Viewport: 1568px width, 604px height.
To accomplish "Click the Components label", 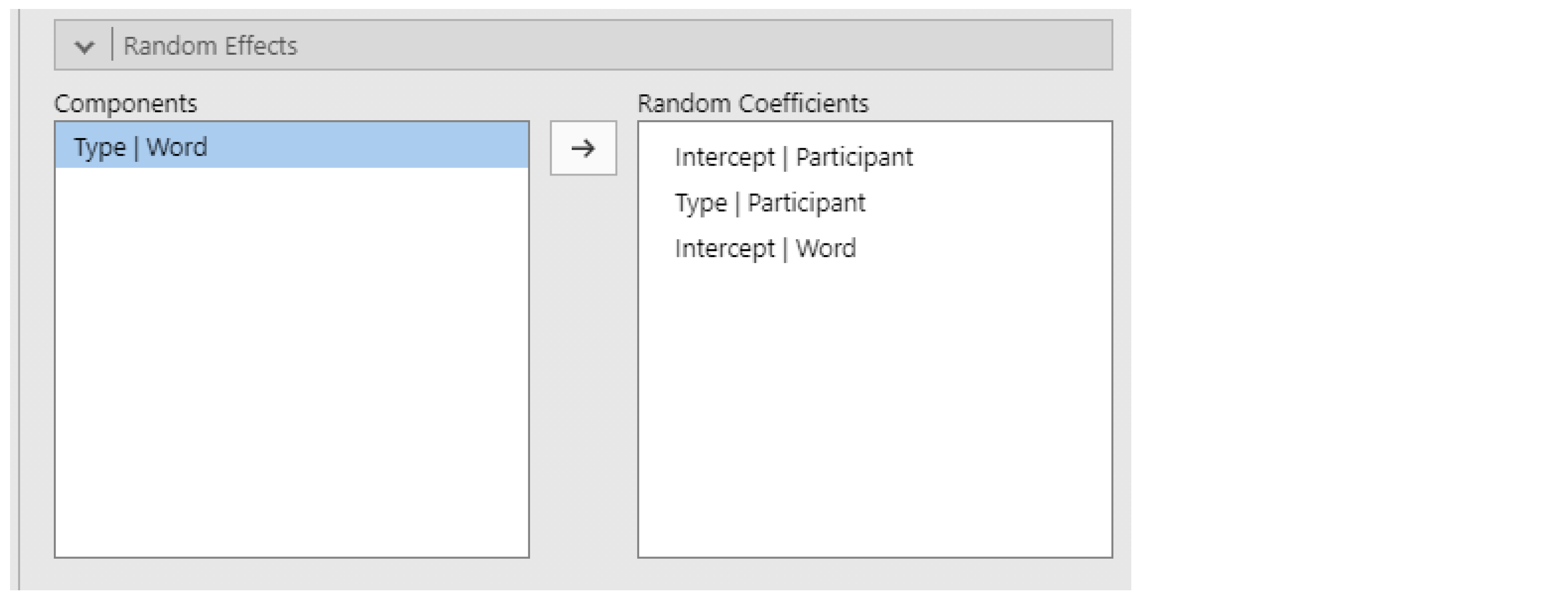I will pos(126,103).
